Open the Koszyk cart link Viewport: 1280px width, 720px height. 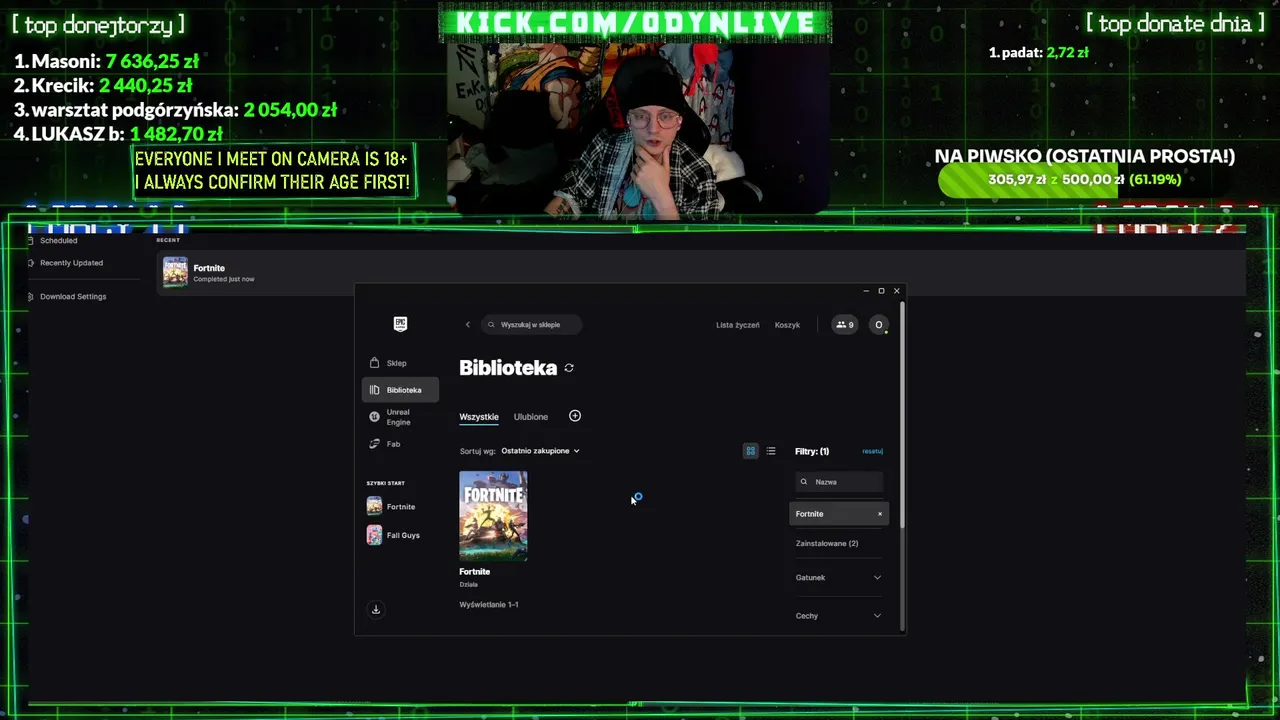click(787, 325)
